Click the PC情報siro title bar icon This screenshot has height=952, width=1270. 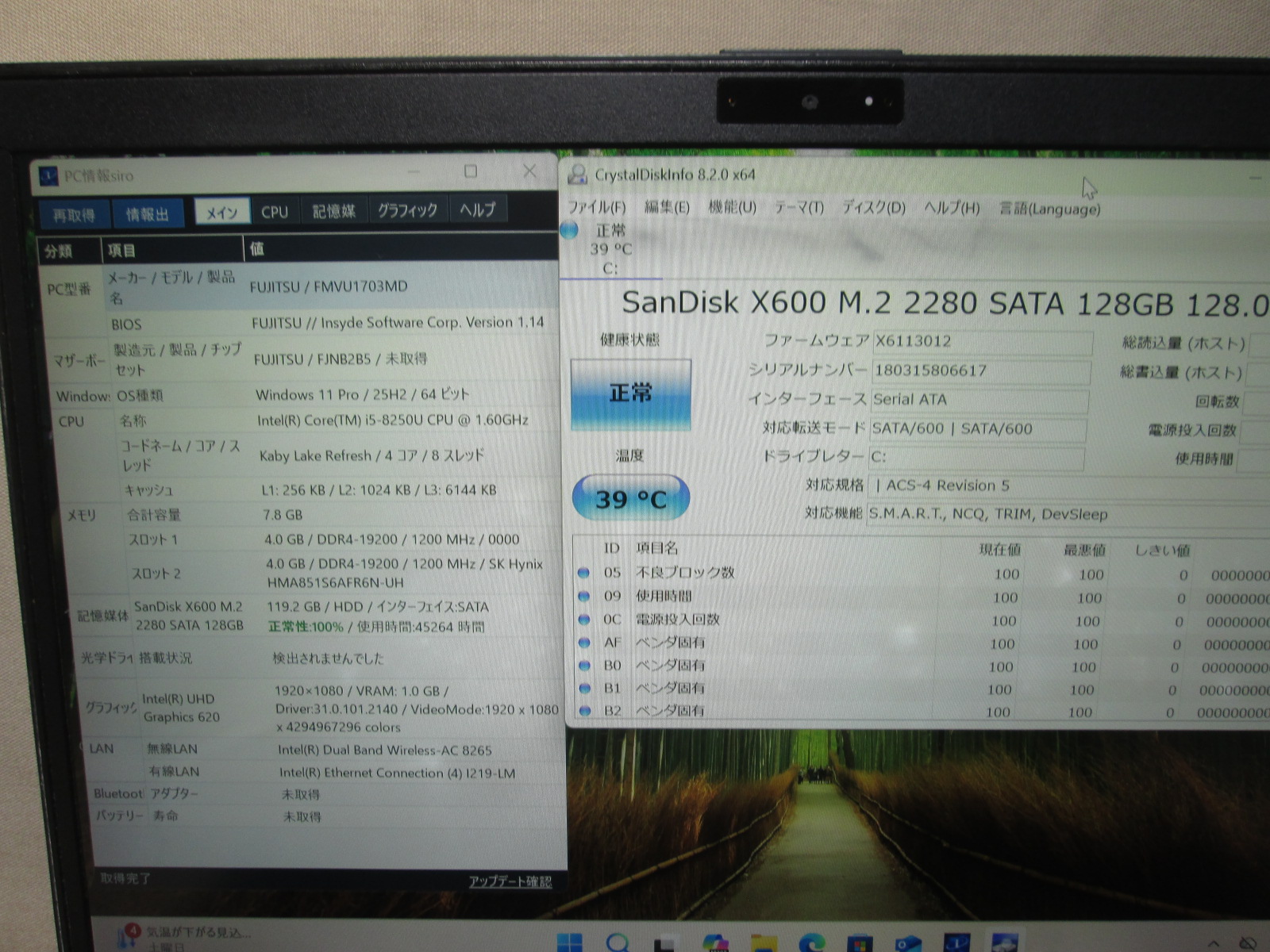click(48, 176)
